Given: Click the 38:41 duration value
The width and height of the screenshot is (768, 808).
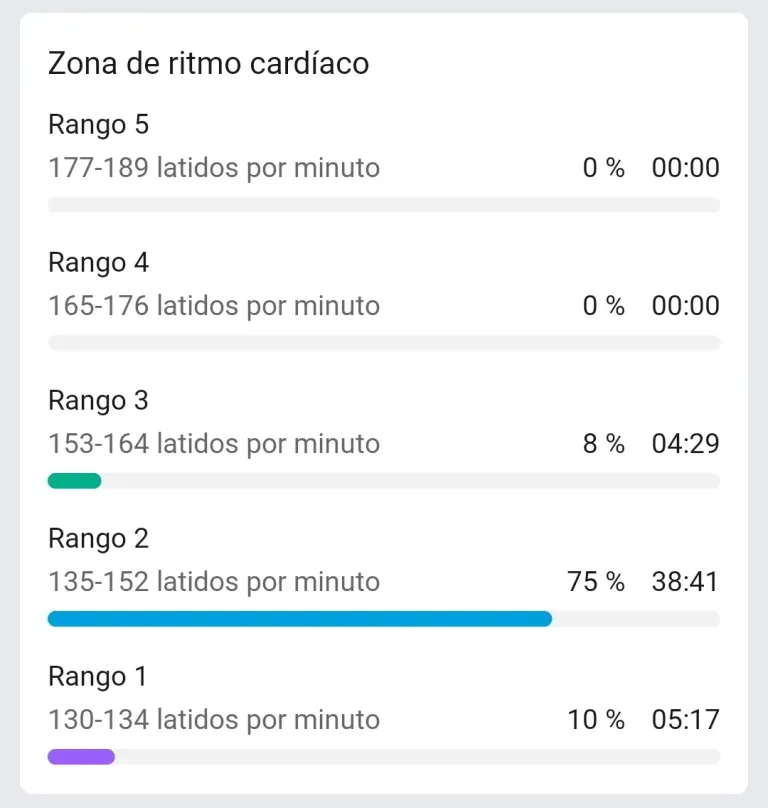Looking at the screenshot, I should [x=686, y=582].
